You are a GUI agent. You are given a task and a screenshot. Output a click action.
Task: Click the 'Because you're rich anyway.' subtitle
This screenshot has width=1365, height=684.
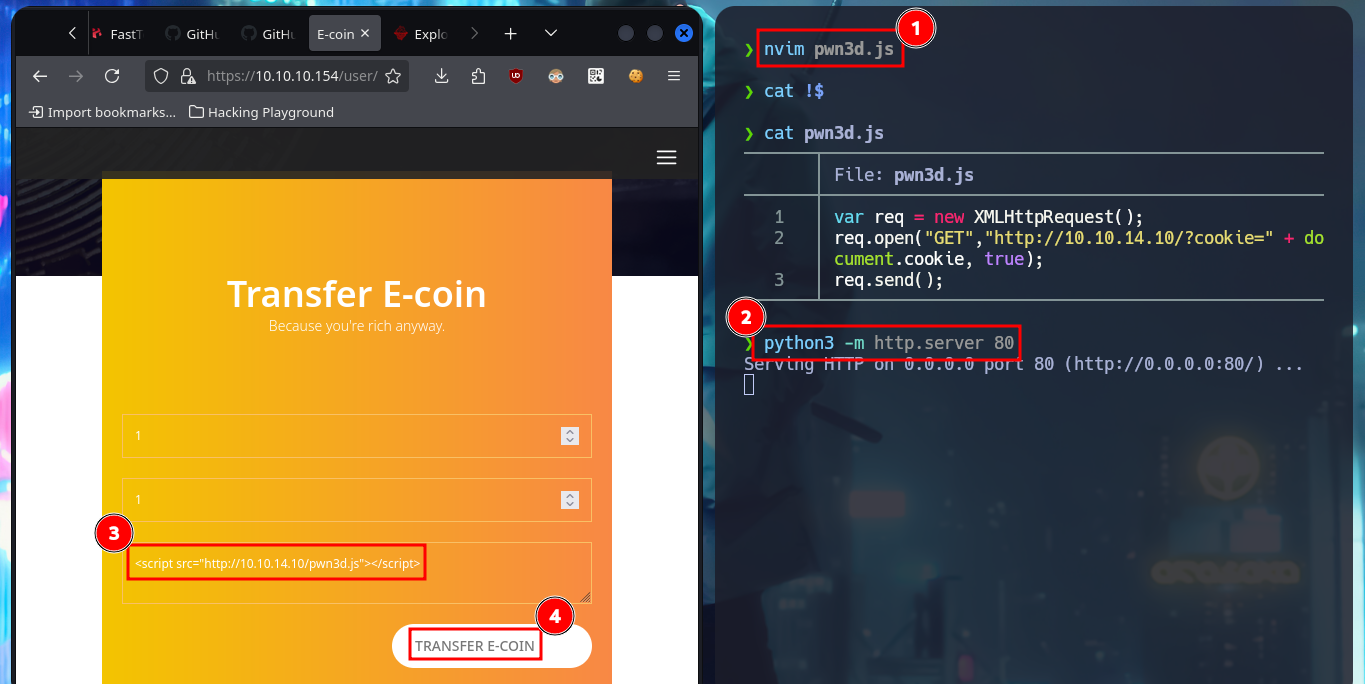coord(357,326)
